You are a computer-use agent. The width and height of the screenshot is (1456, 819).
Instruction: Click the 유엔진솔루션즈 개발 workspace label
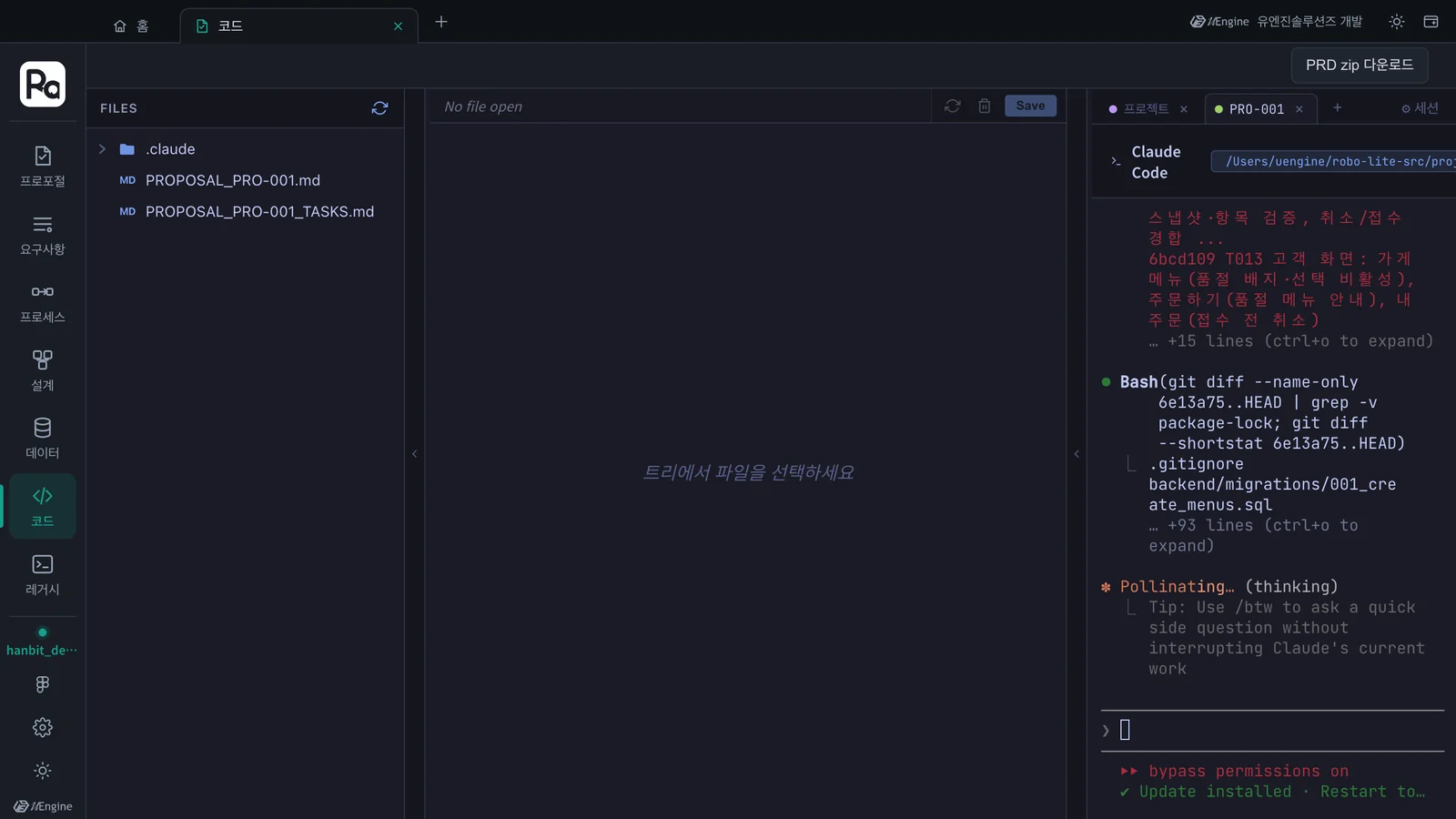point(1309,22)
